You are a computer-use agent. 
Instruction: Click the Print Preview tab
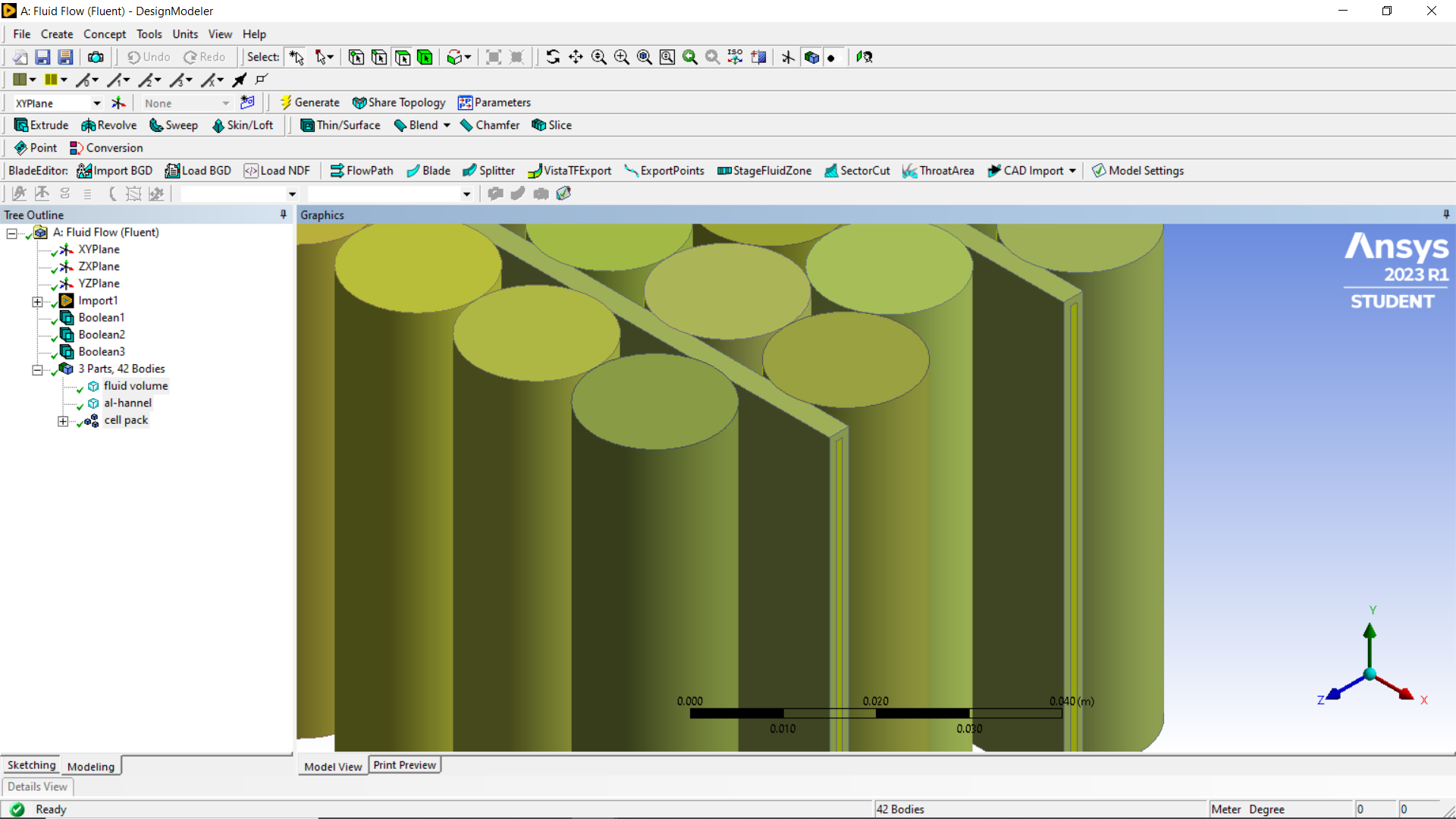[404, 765]
